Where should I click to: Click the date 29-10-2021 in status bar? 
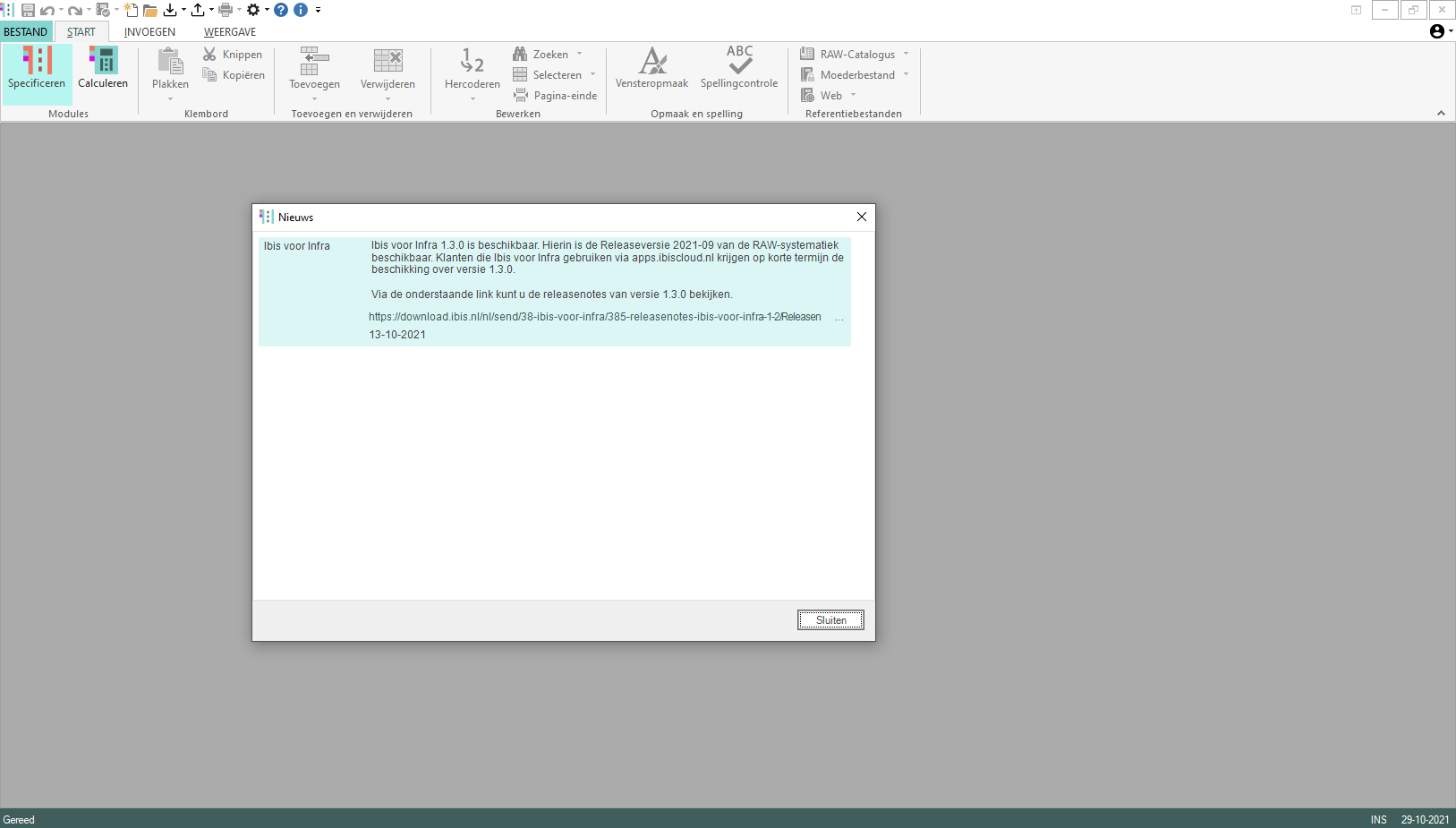coord(1425,820)
